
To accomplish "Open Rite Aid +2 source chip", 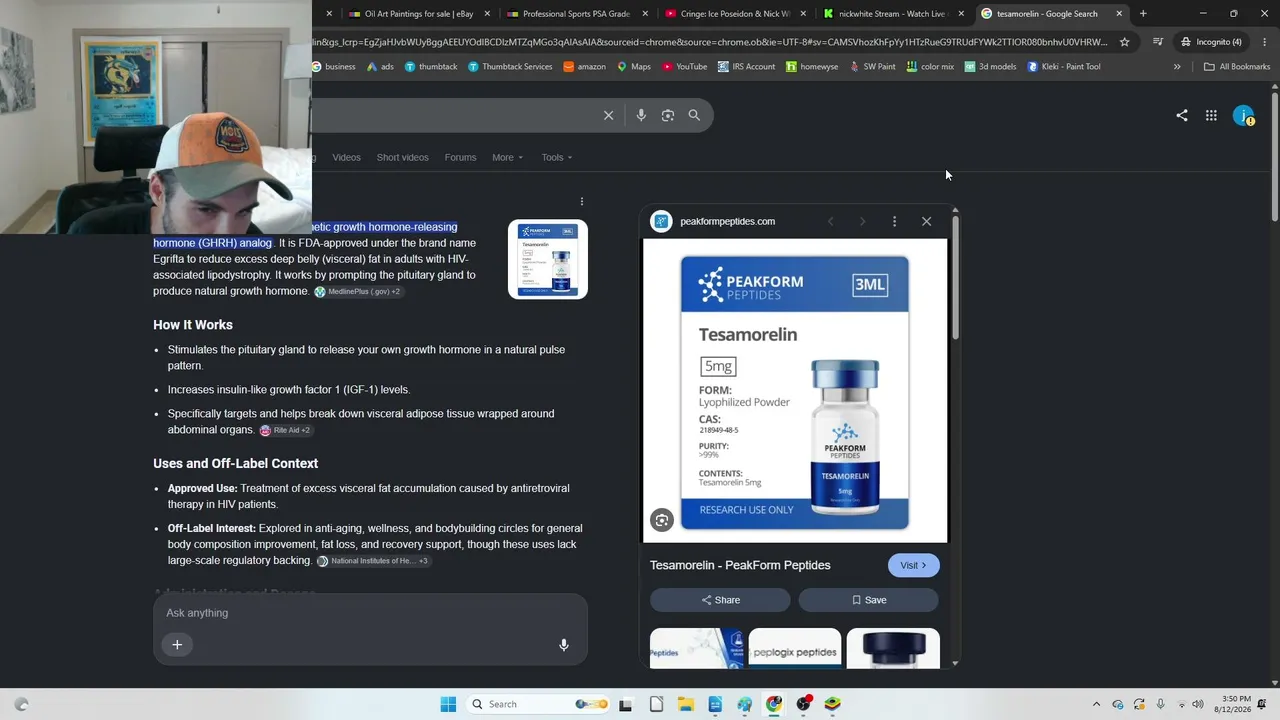I will click(x=285, y=430).
